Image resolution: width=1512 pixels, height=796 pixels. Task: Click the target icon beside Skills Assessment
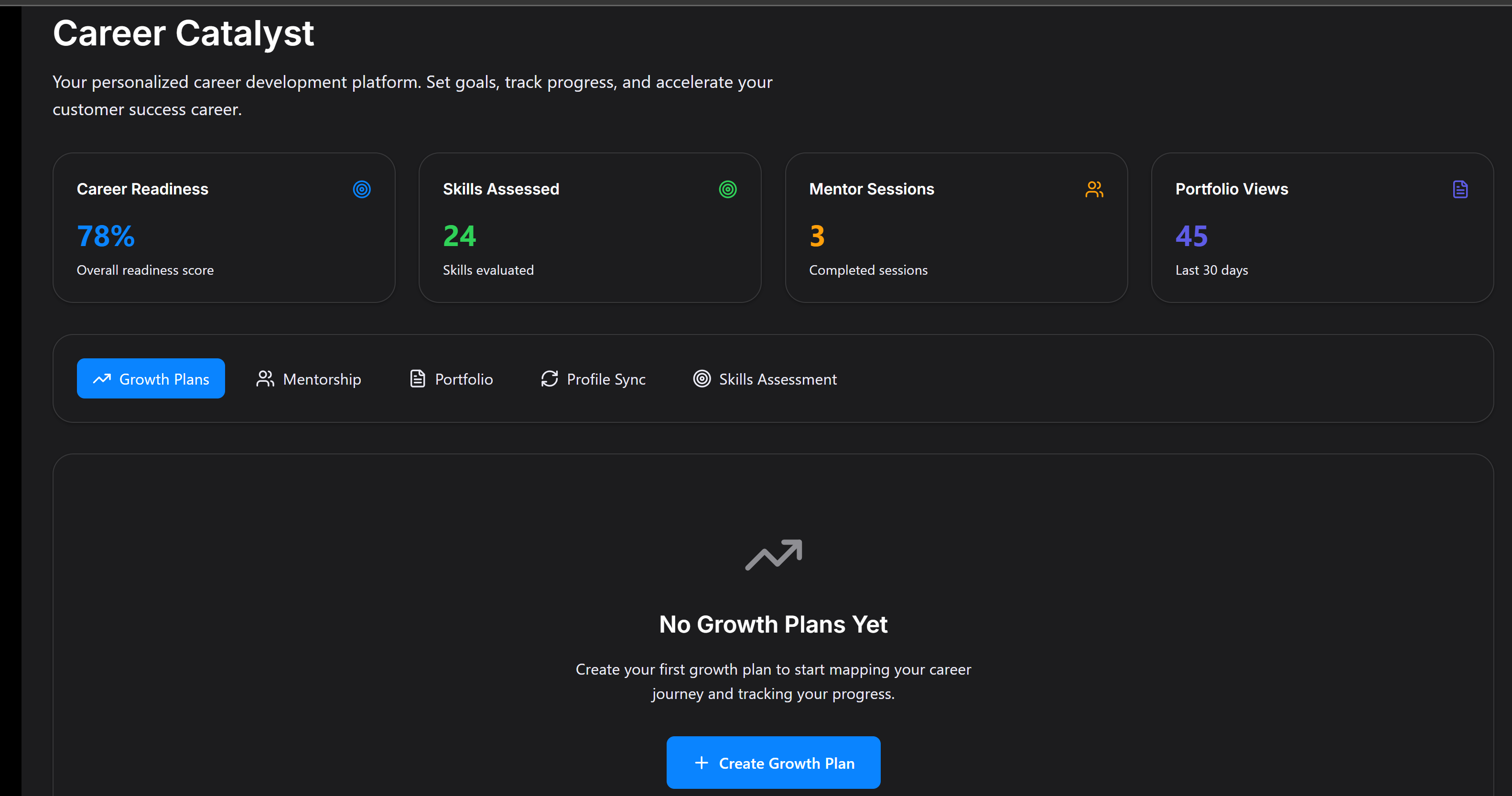pos(702,378)
